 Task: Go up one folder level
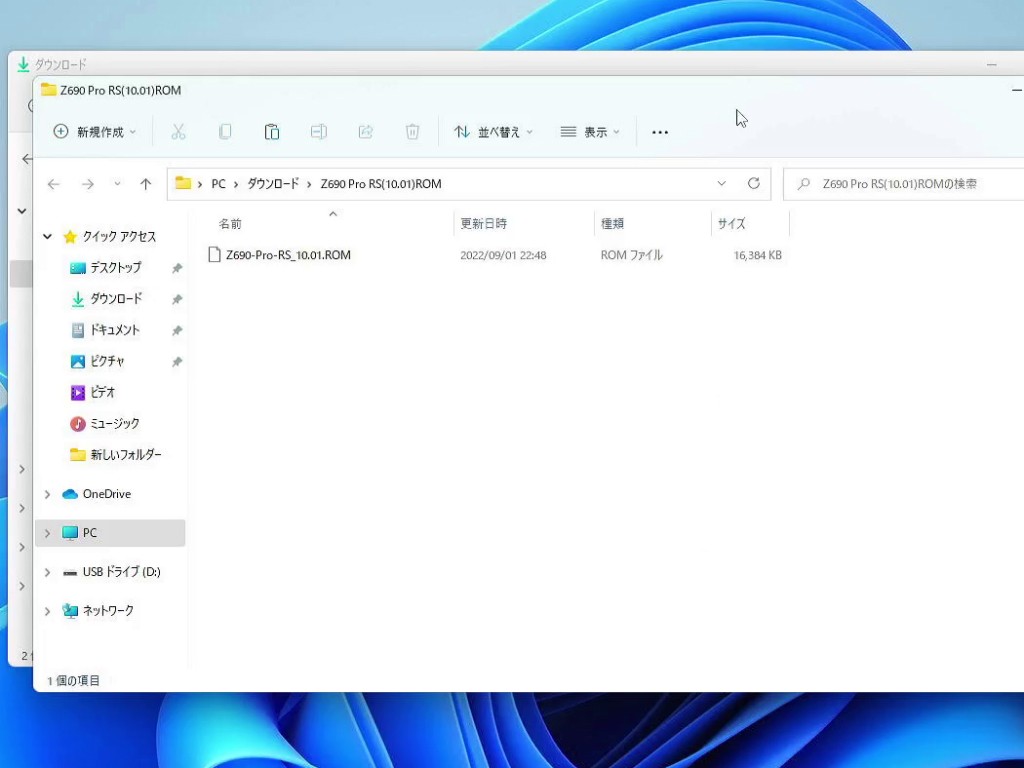click(146, 184)
